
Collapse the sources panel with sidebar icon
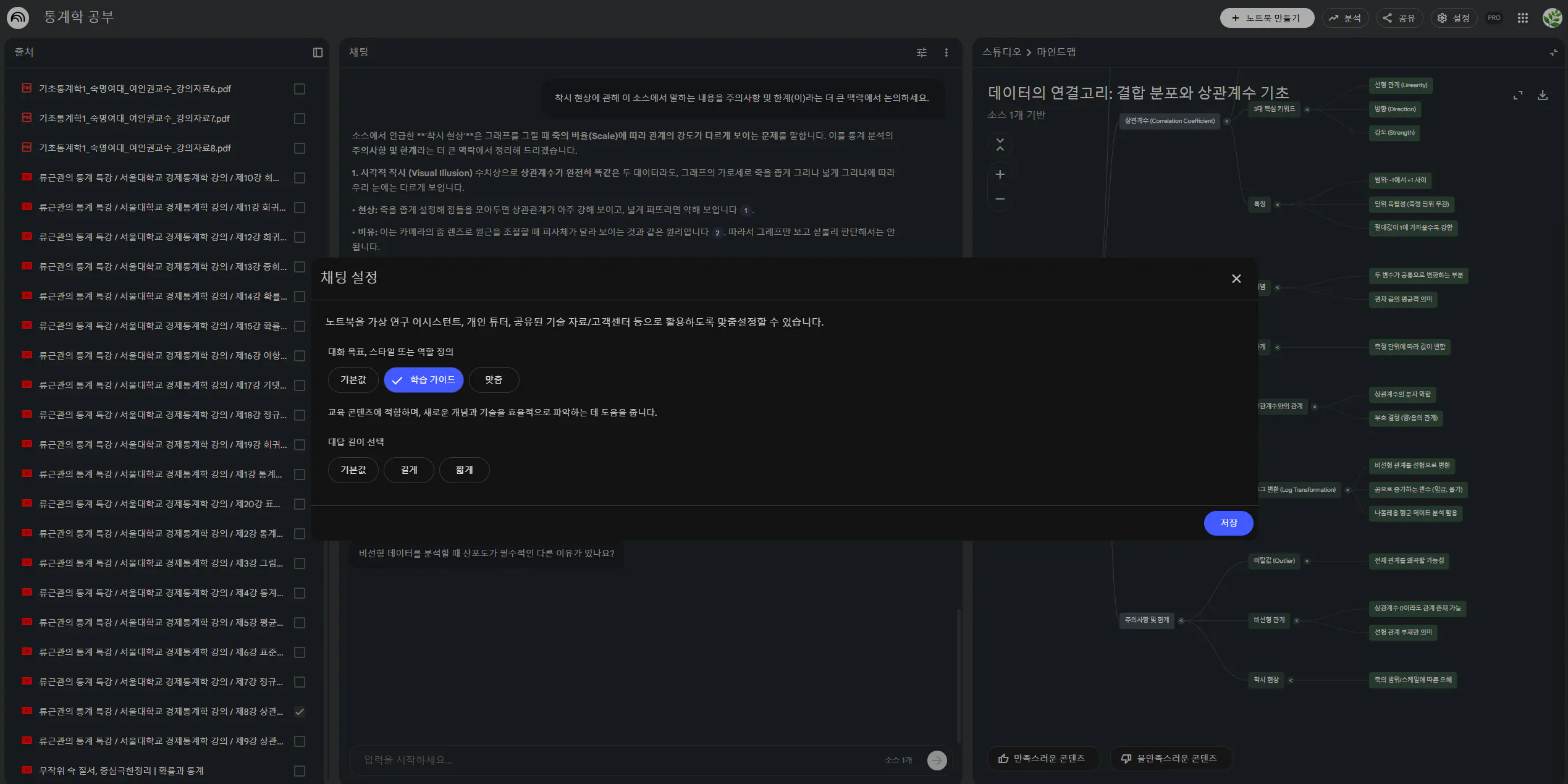click(x=318, y=53)
